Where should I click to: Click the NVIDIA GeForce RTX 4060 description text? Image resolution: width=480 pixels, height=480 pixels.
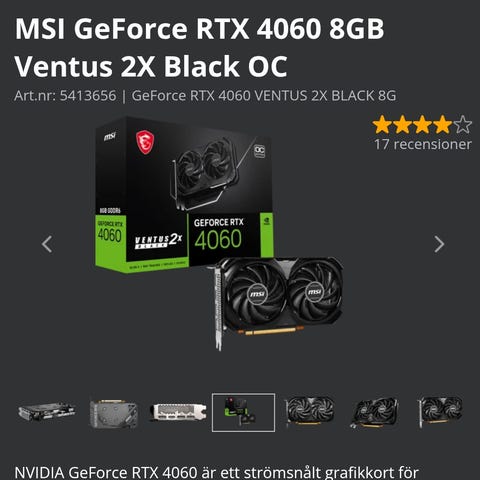click(x=217, y=472)
